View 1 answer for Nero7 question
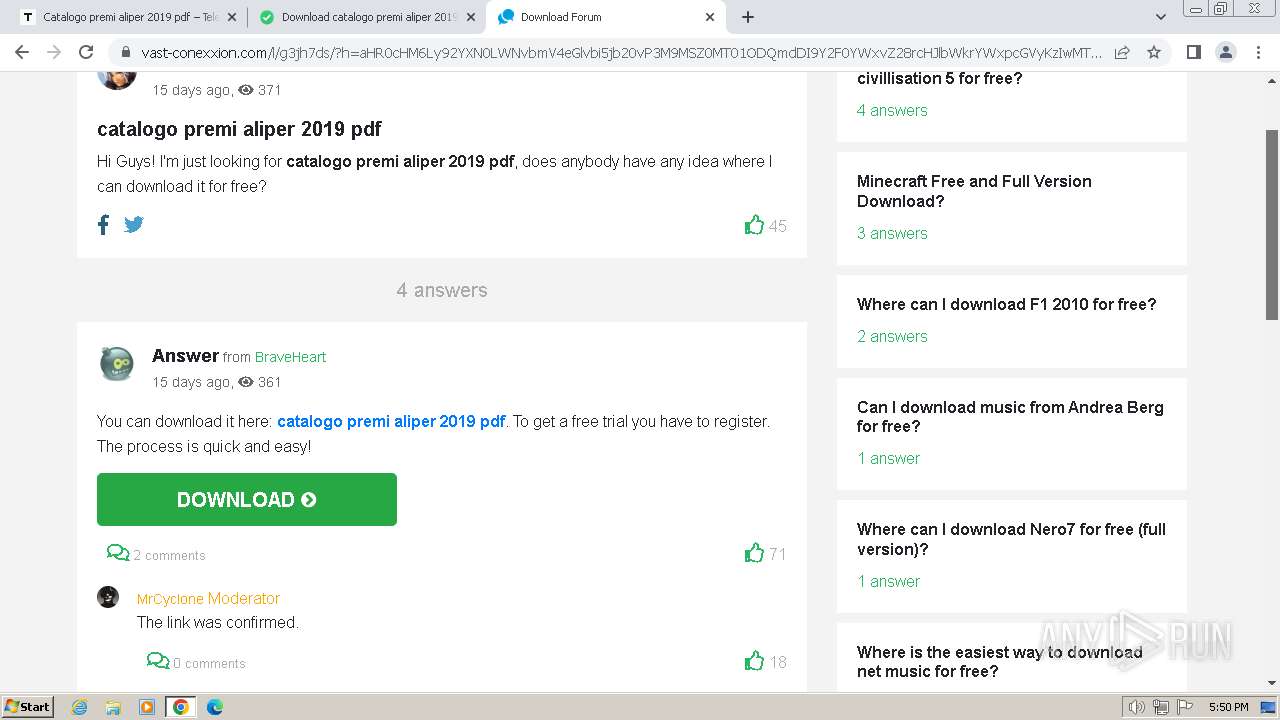 888,581
